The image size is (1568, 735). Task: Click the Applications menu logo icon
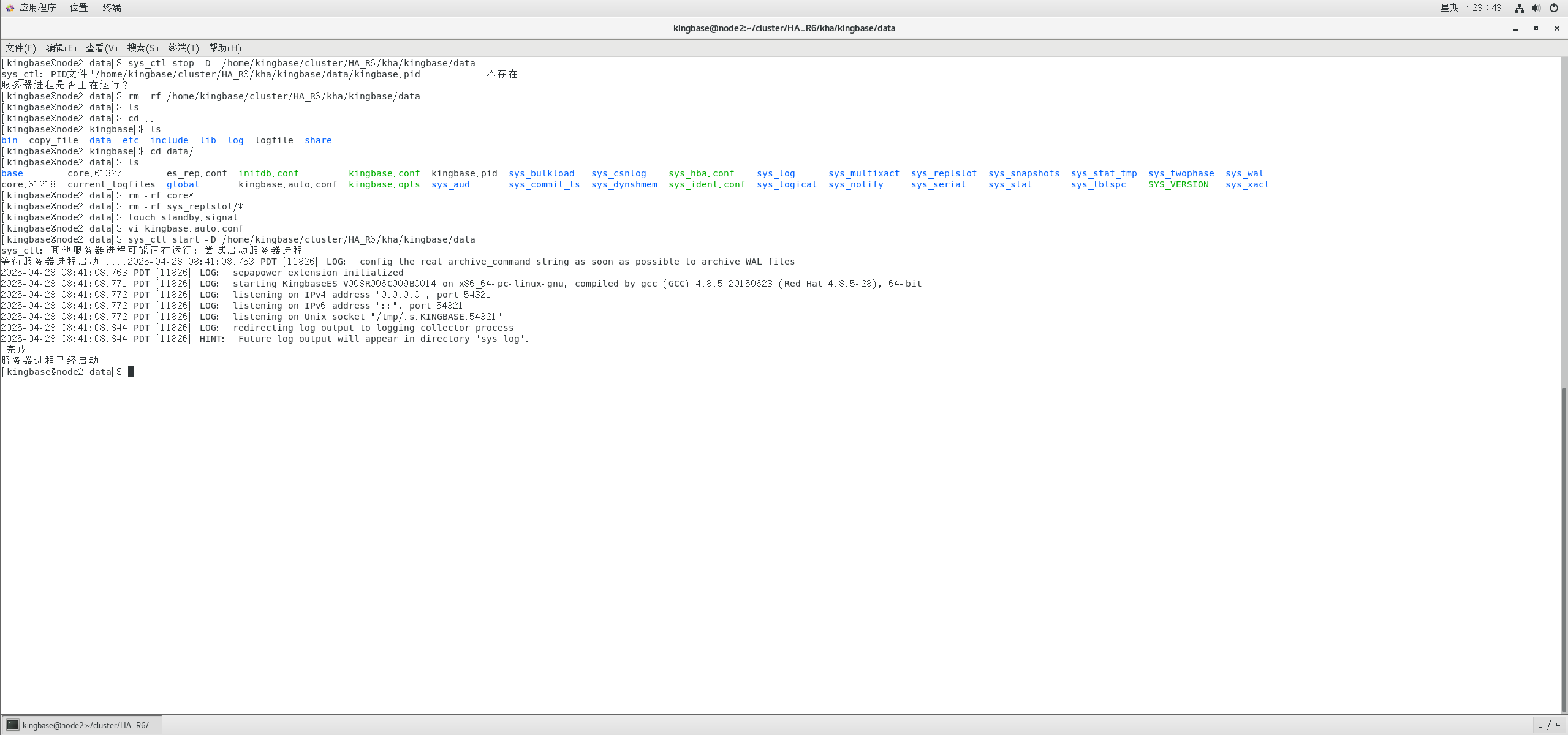[10, 7]
